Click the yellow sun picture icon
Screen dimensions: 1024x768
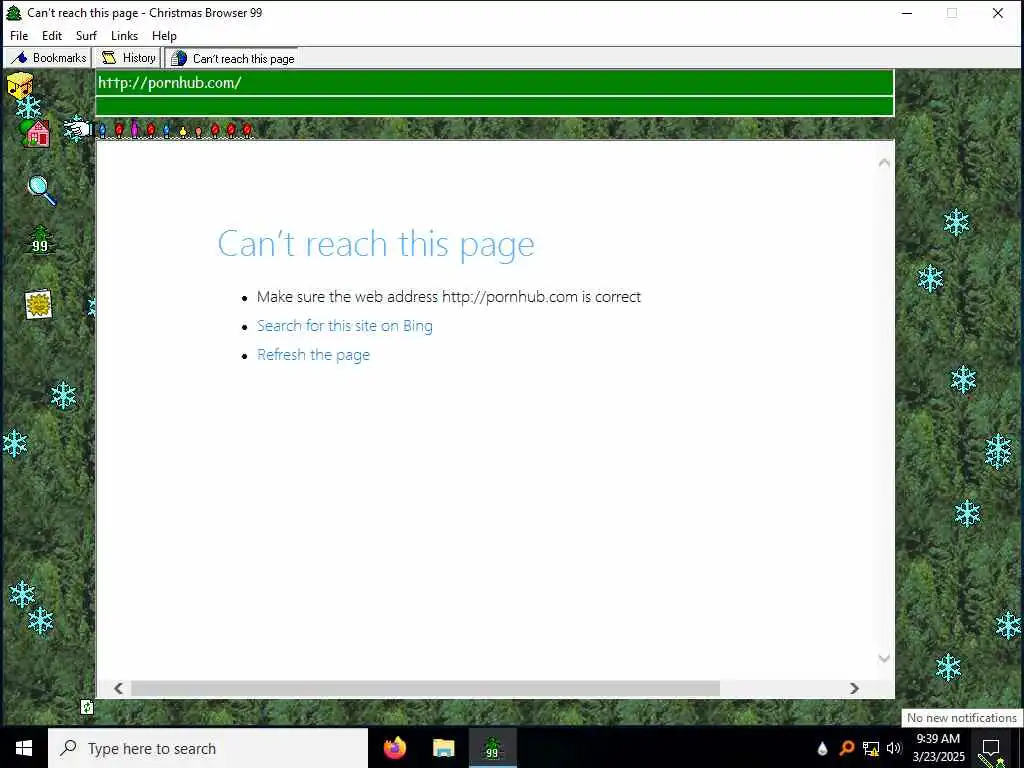click(39, 304)
